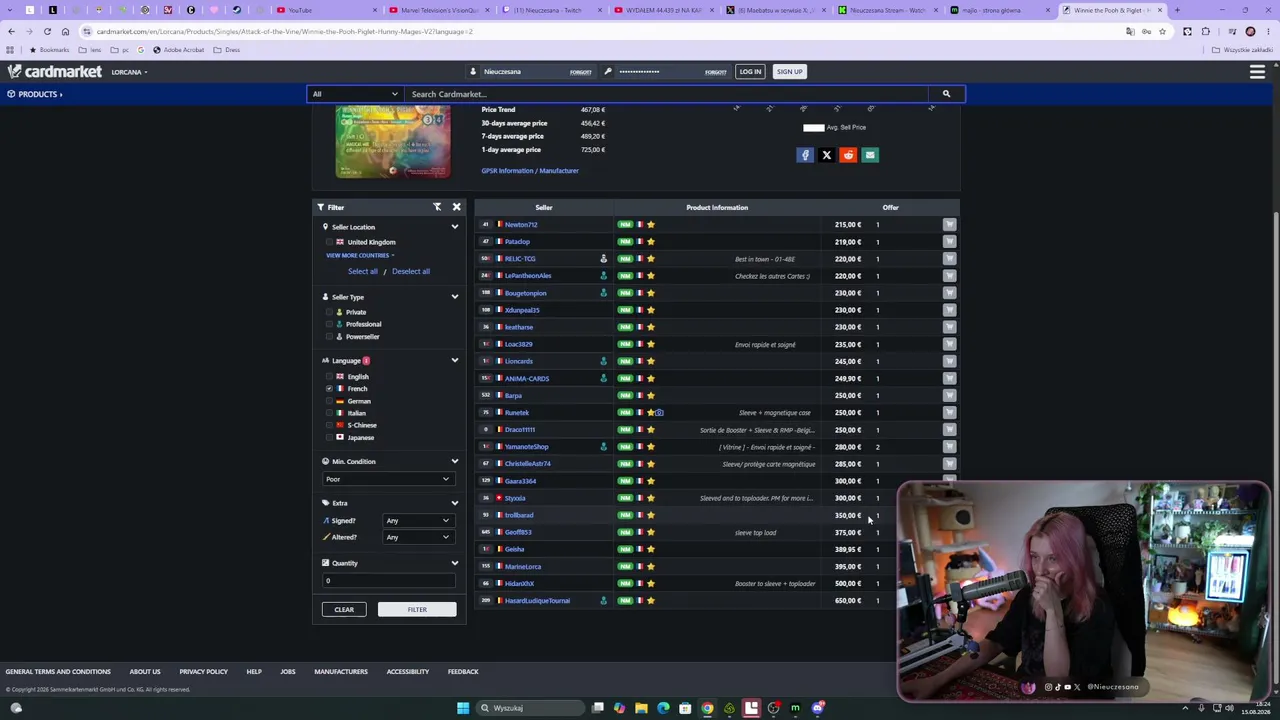Reset filters using the crossed funnel icon

[437, 207]
